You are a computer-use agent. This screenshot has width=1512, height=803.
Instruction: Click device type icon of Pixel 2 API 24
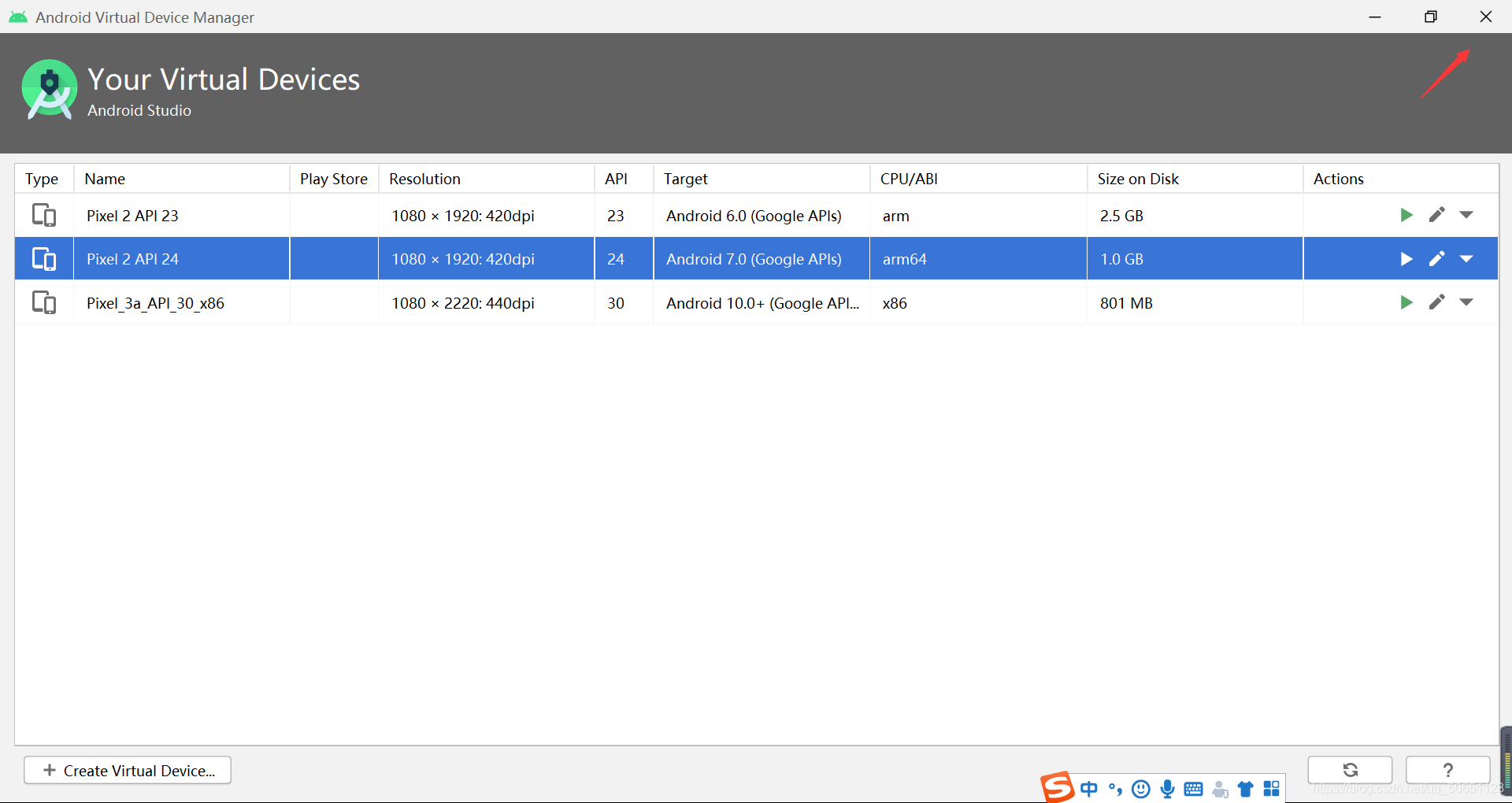(x=44, y=259)
